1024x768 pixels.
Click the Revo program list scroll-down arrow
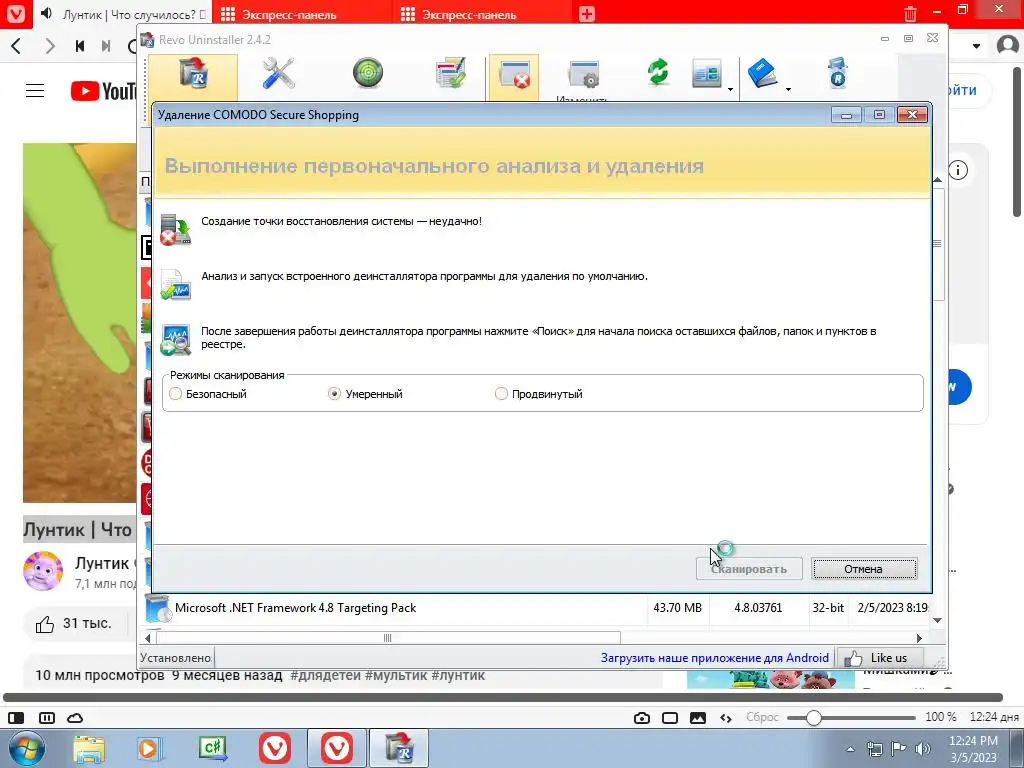pos(938,620)
